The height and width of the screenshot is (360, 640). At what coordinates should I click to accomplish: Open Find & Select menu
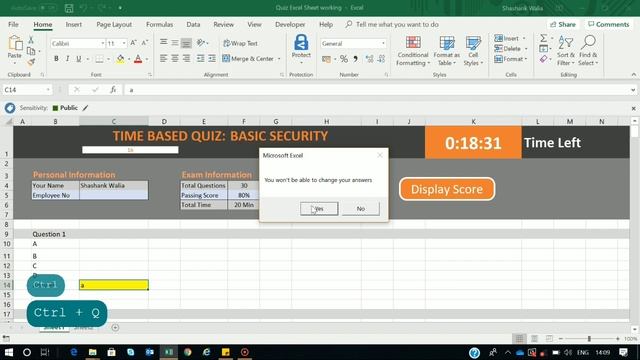[x=588, y=51]
